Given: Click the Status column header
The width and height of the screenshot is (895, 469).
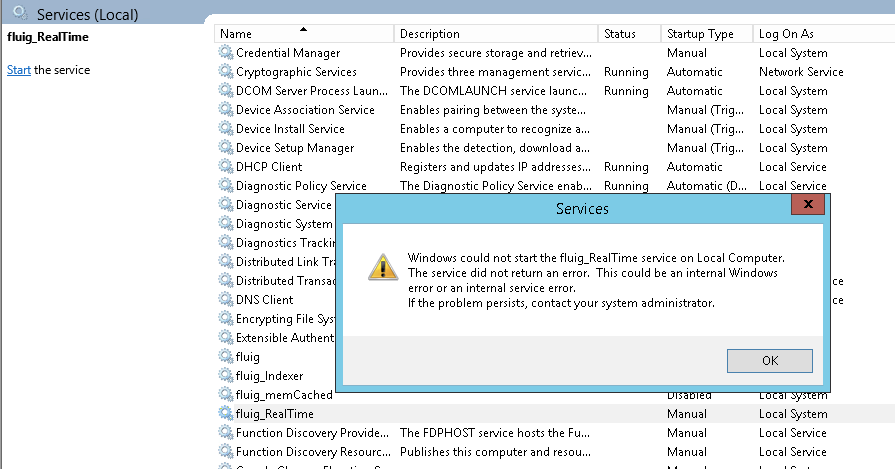Looking at the screenshot, I should (630, 34).
